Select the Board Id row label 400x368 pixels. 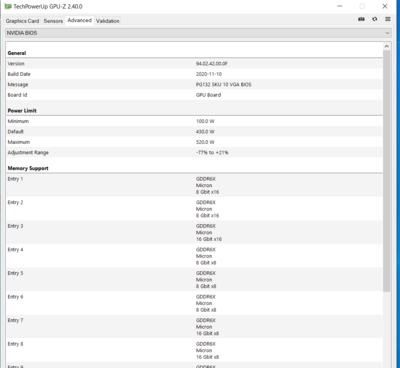(17, 95)
